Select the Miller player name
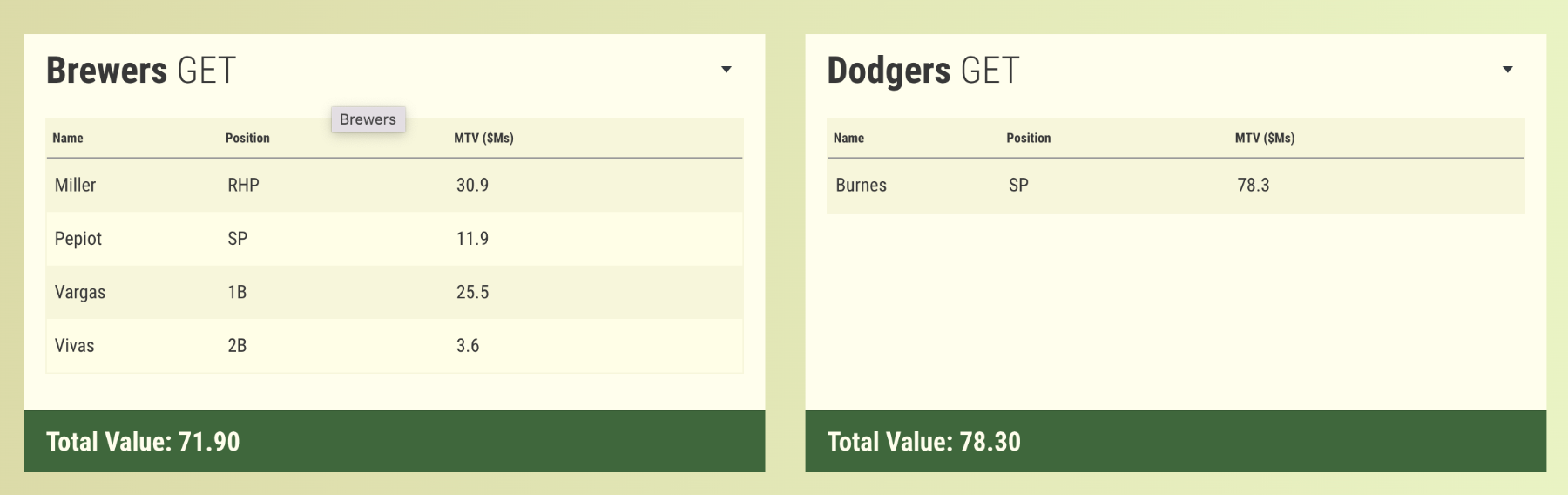The image size is (1568, 495). click(x=75, y=185)
